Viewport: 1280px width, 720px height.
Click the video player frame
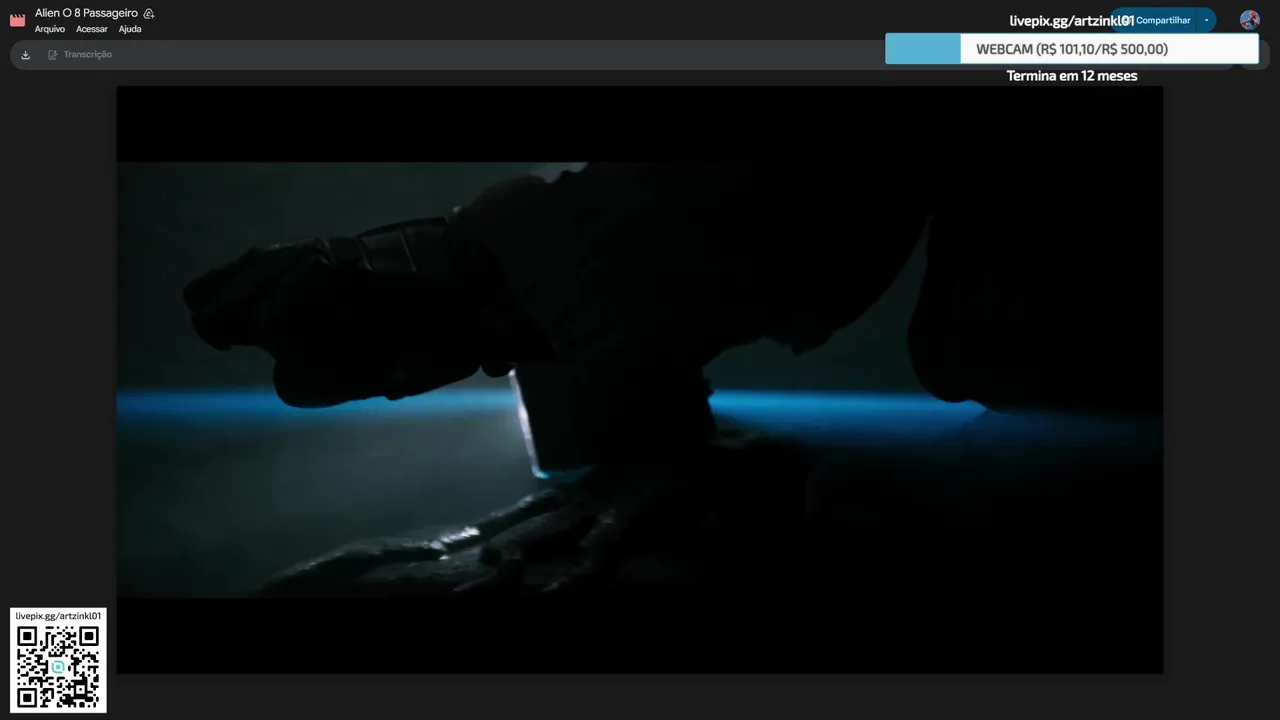tap(640, 380)
